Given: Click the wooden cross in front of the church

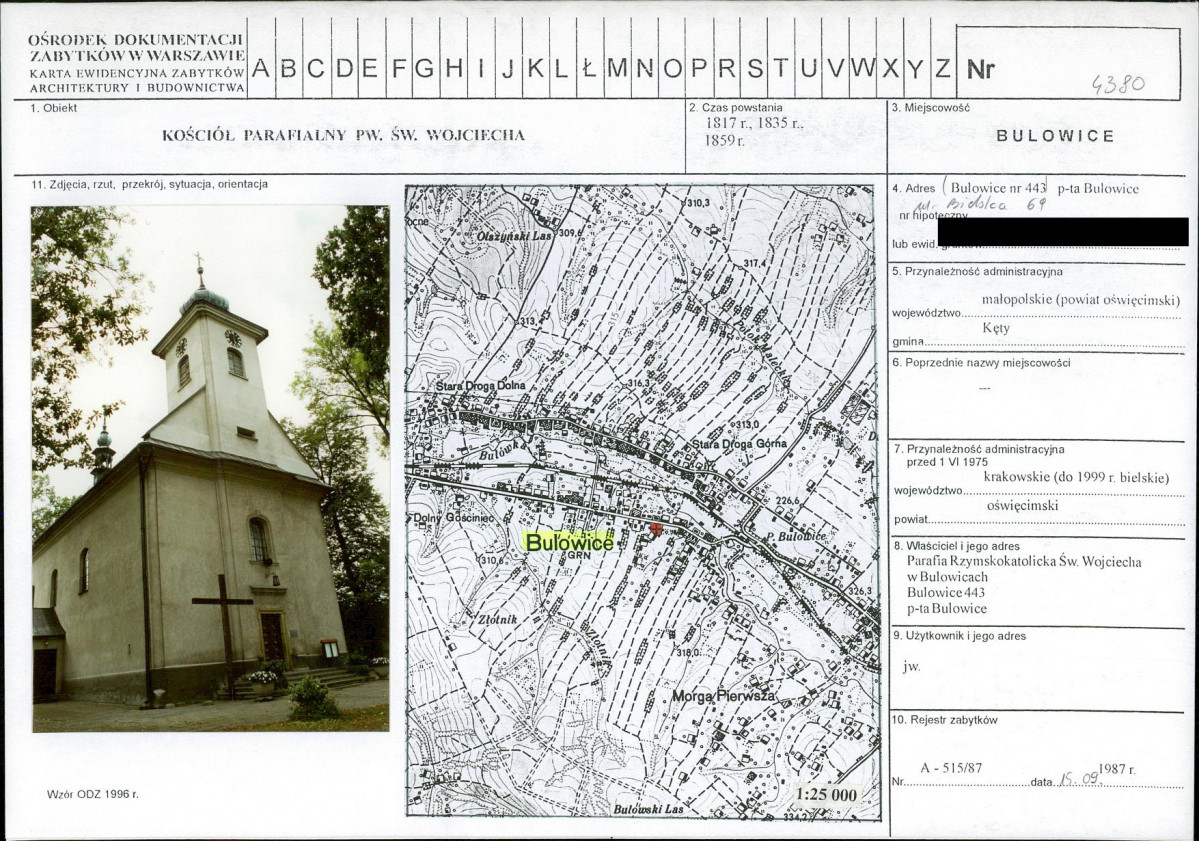Looking at the screenshot, I should 223,628.
